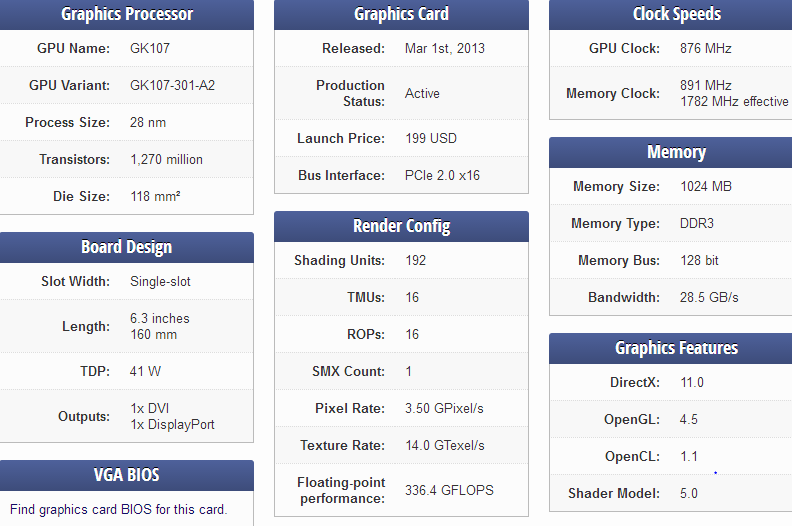Click the 'Find graphics card BIOS' link

pos(119,509)
